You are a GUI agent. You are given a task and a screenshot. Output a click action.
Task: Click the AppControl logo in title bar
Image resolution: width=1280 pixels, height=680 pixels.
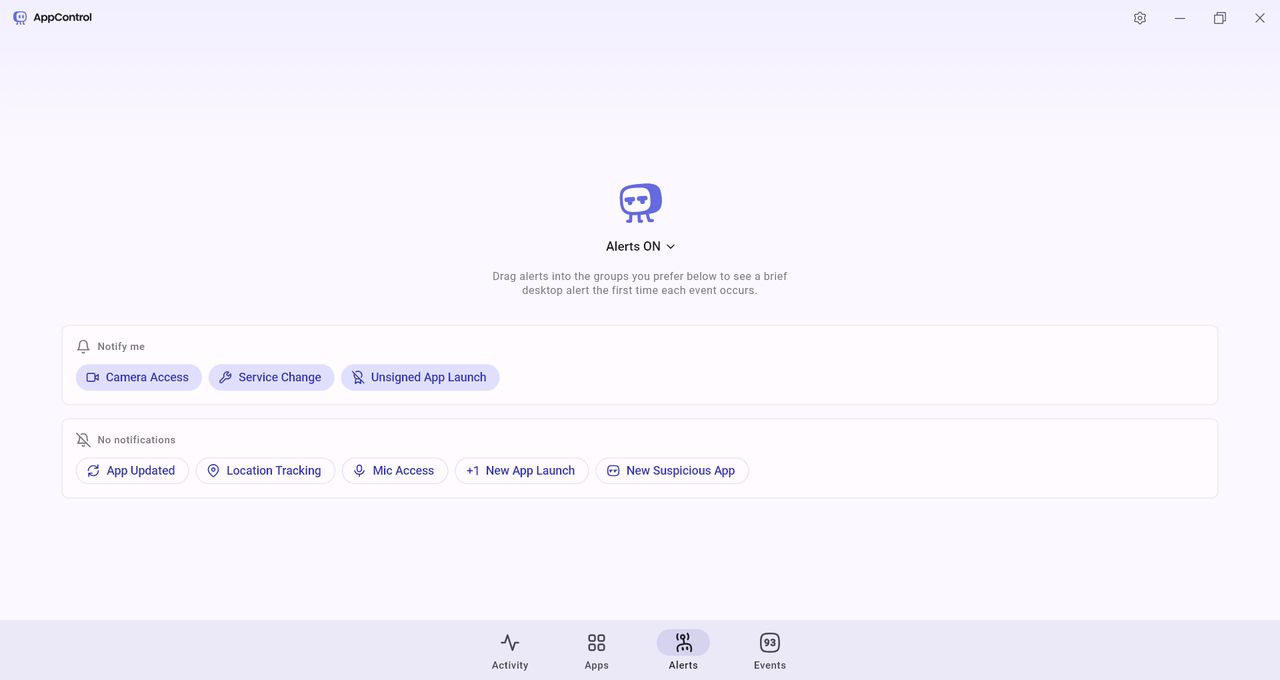pyautogui.click(x=20, y=18)
